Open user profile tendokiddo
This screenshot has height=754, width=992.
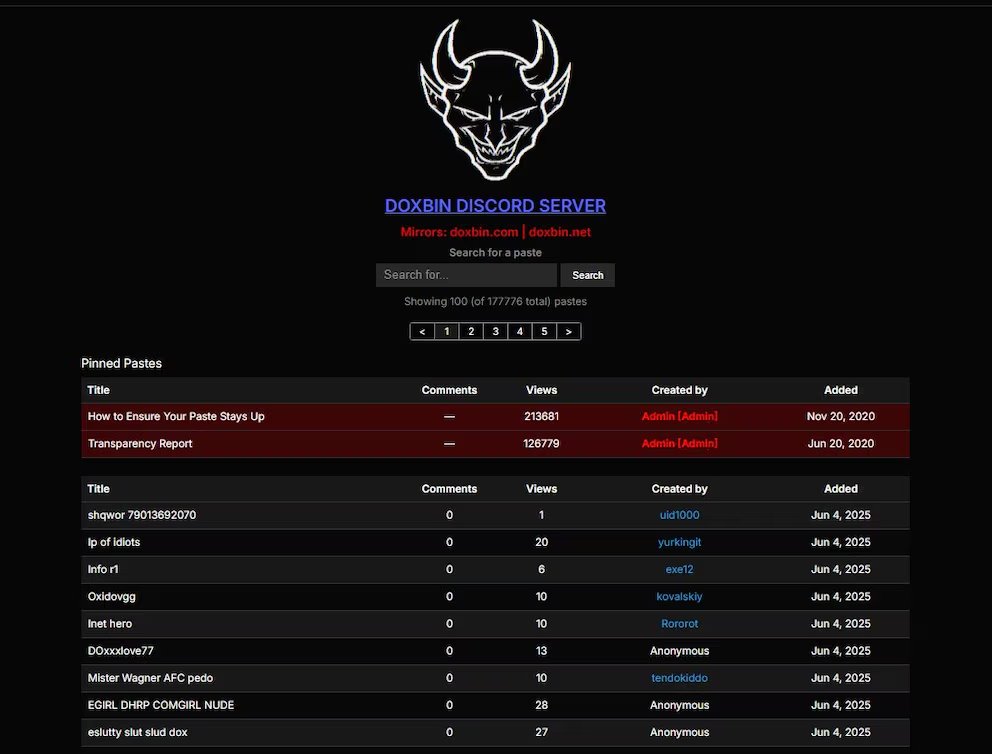pyautogui.click(x=679, y=678)
